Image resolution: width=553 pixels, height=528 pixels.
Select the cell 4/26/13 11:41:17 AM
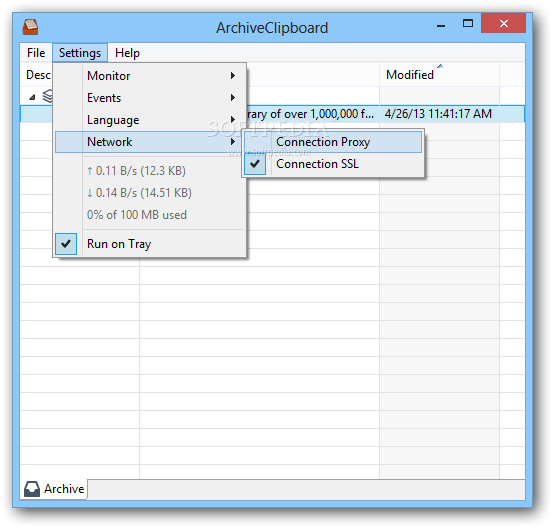click(x=438, y=114)
